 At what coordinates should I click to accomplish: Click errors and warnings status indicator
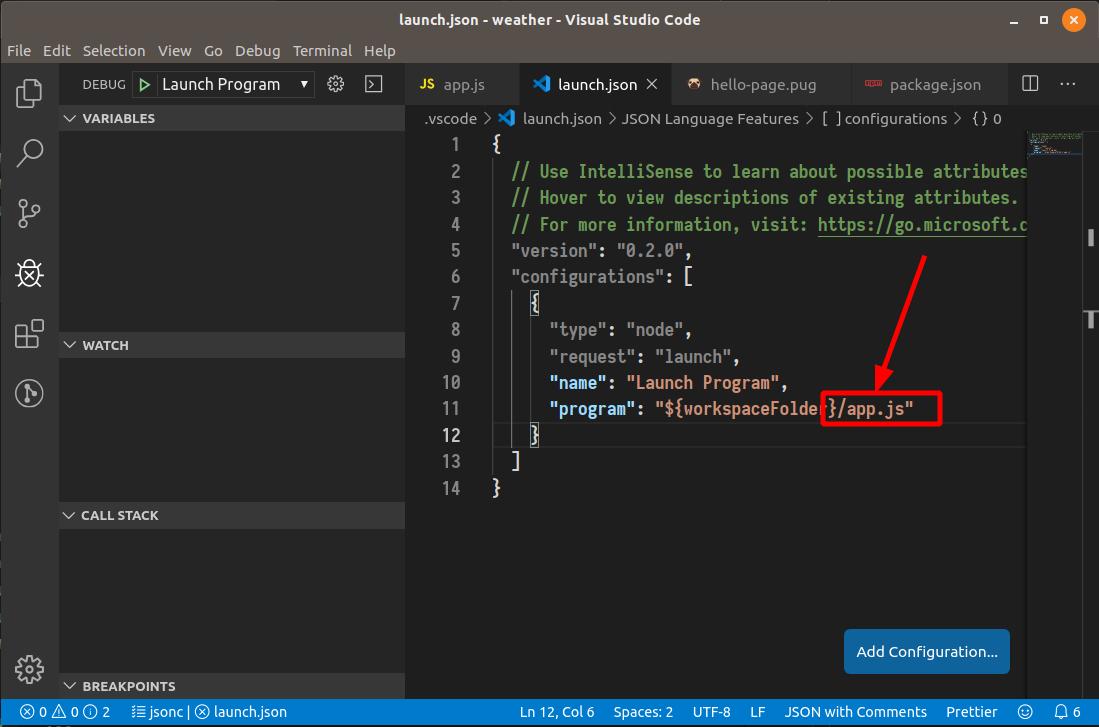pyautogui.click(x=55, y=711)
